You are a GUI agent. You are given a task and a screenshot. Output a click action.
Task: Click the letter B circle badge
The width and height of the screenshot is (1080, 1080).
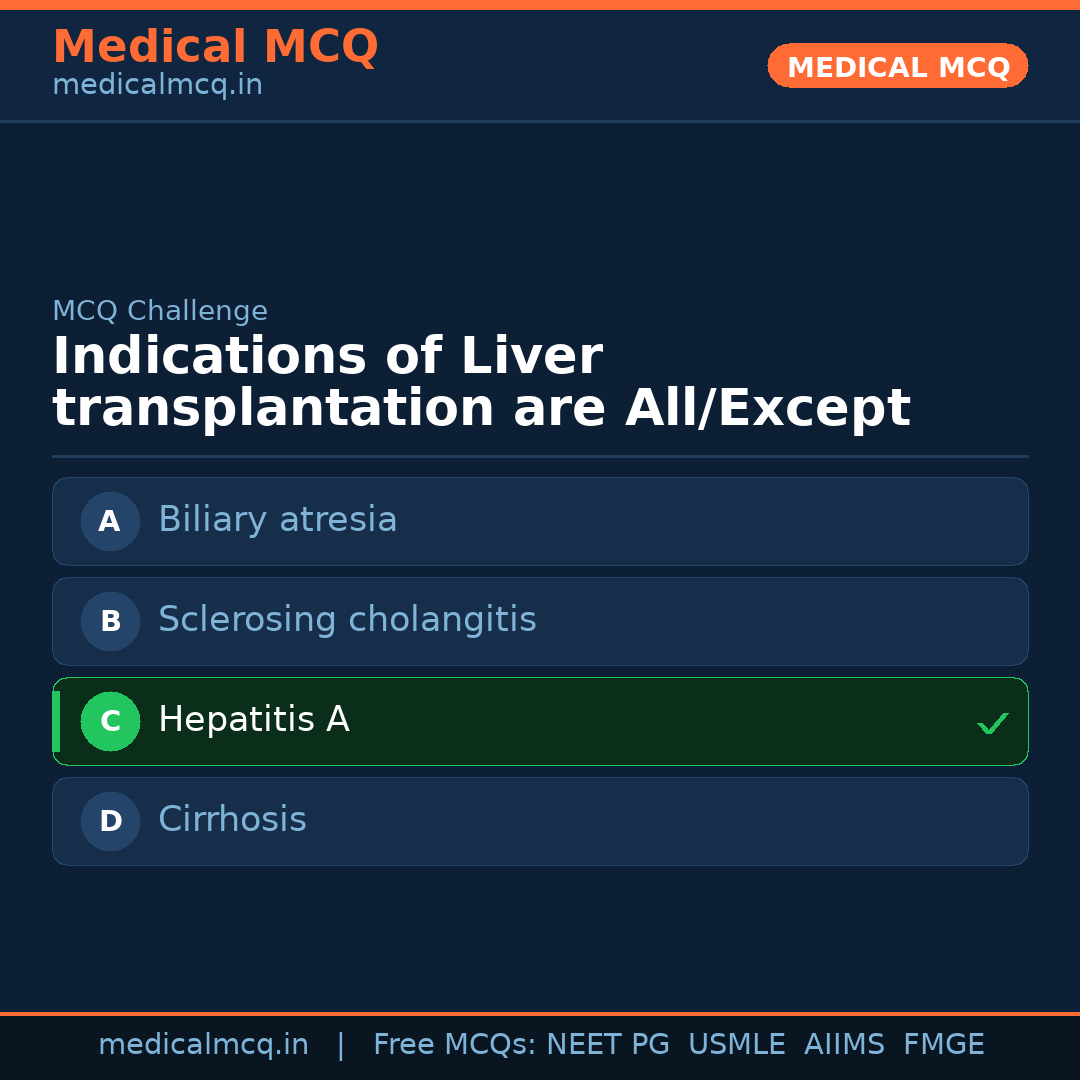click(110, 621)
